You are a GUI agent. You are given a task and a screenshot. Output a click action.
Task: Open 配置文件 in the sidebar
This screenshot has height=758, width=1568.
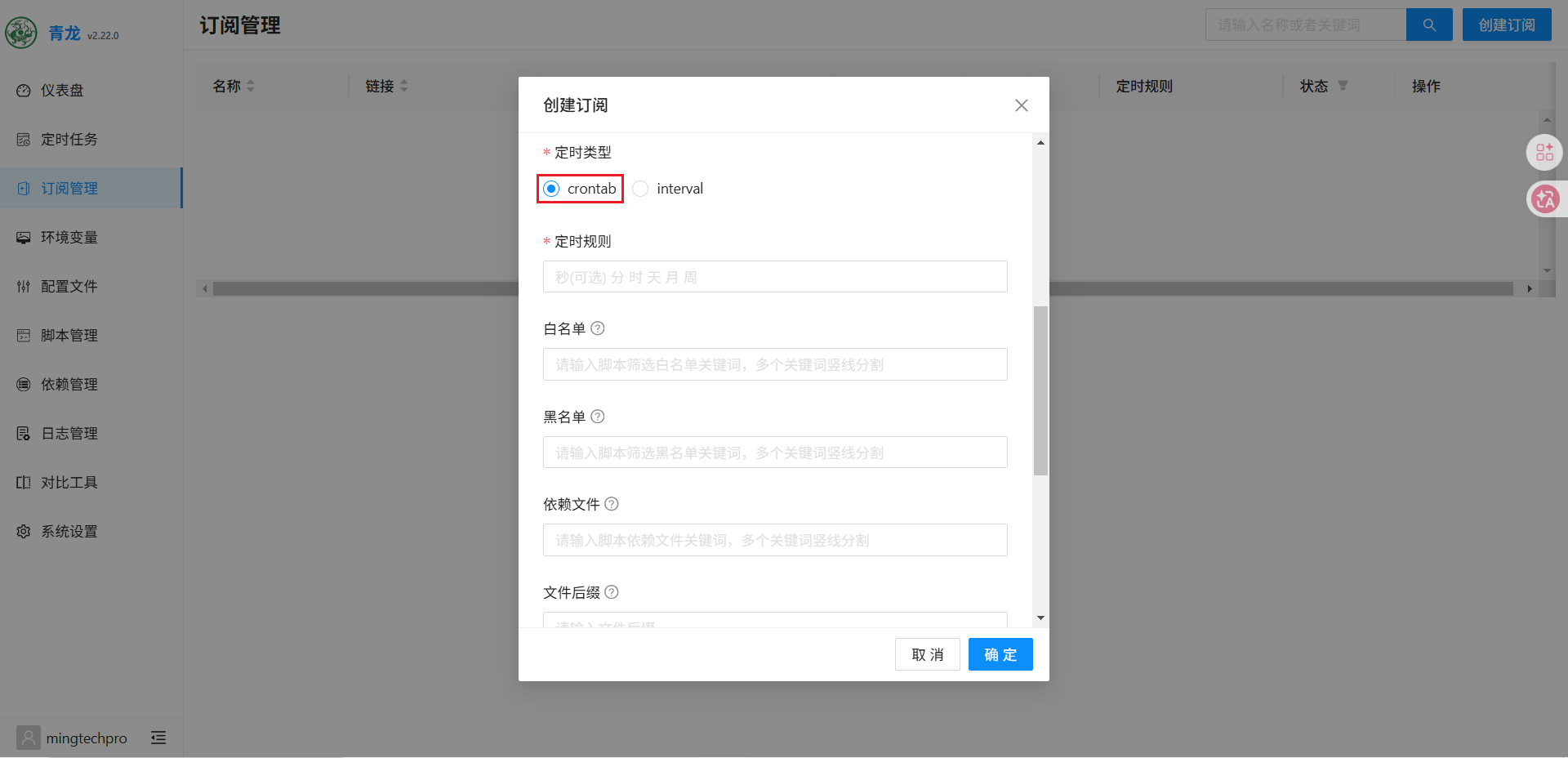tap(91, 286)
